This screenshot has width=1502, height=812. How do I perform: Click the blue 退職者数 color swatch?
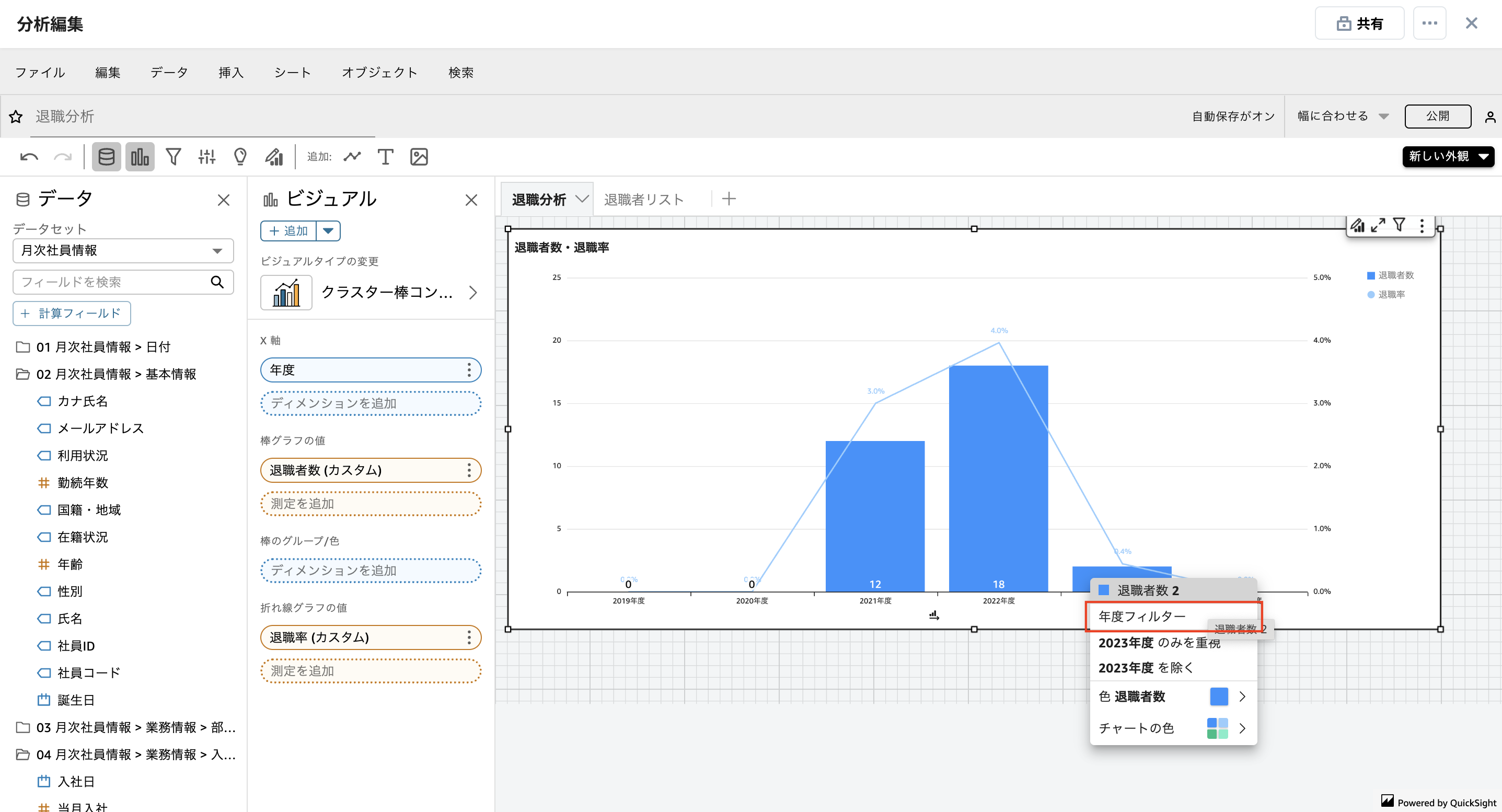pyautogui.click(x=1219, y=697)
